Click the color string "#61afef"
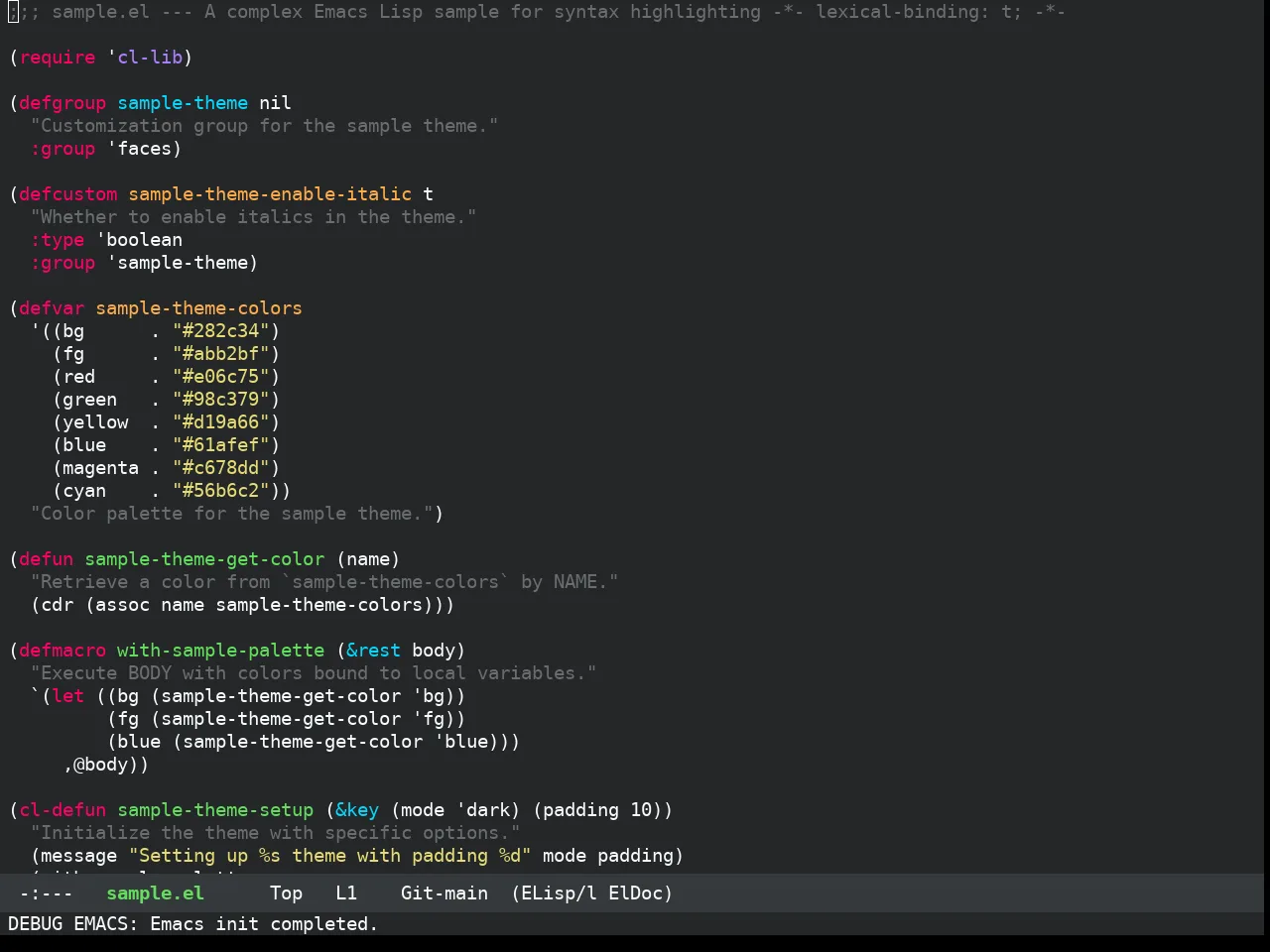Viewport: 1270px width, 952px height. (x=221, y=445)
